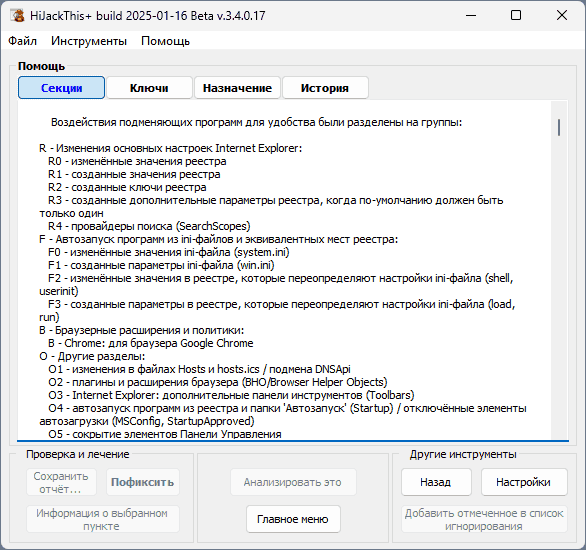This screenshot has height=550, width=586.
Task: Click line 'F1 - созданные параметры ini-файла'
Action: tap(161, 265)
